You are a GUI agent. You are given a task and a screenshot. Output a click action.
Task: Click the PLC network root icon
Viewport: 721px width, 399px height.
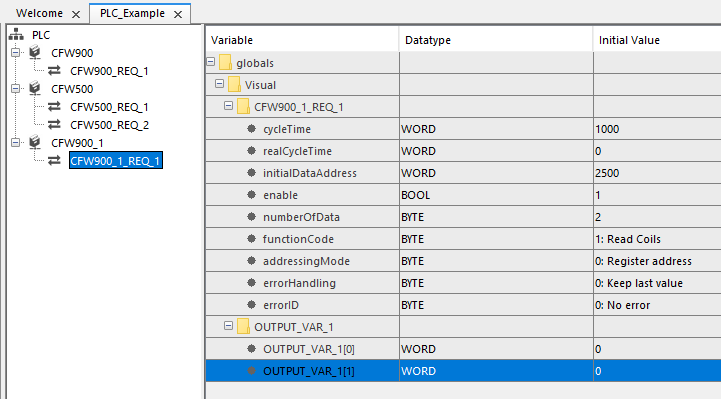point(16,34)
